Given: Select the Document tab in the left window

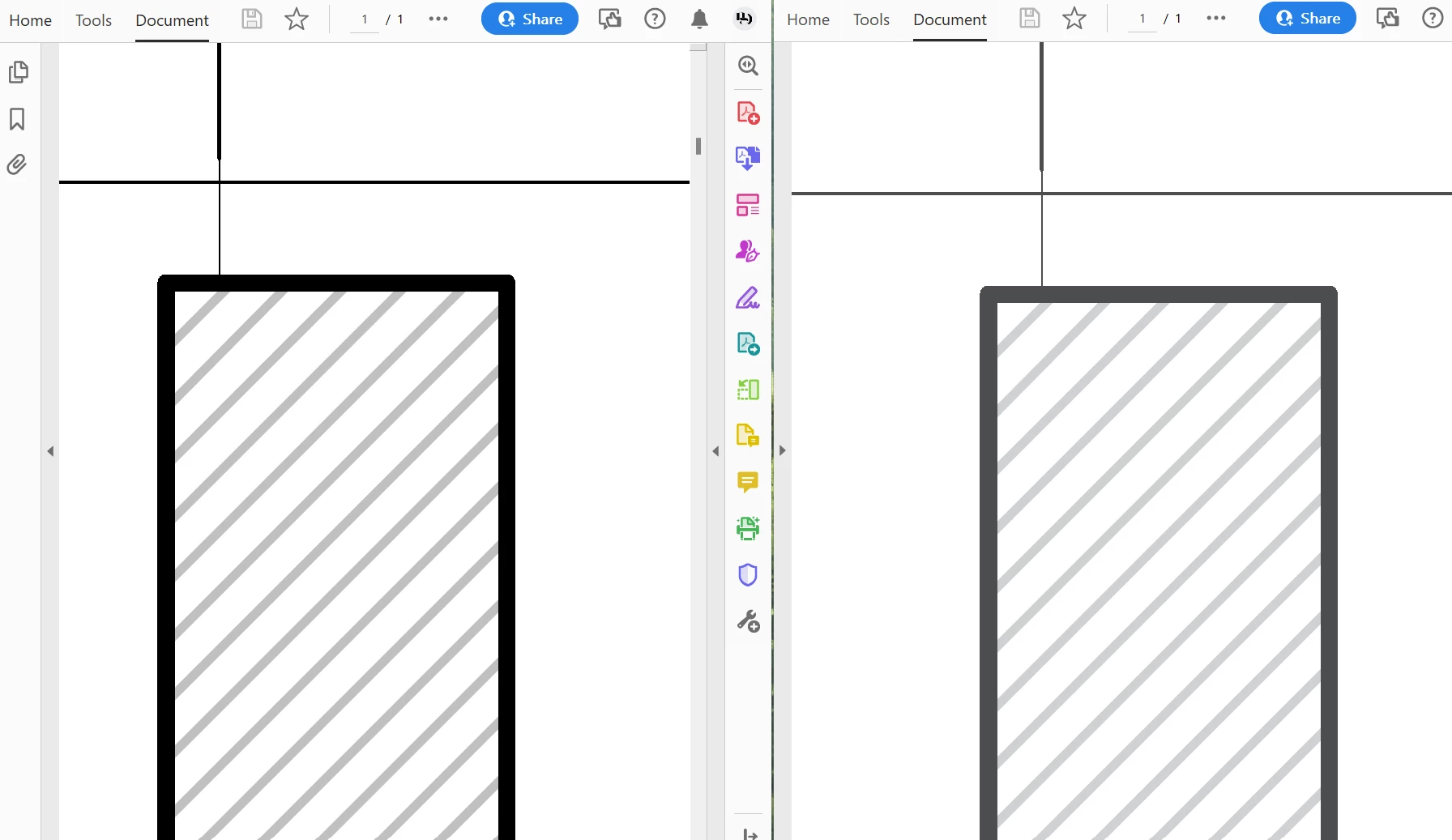Looking at the screenshot, I should coord(172,20).
